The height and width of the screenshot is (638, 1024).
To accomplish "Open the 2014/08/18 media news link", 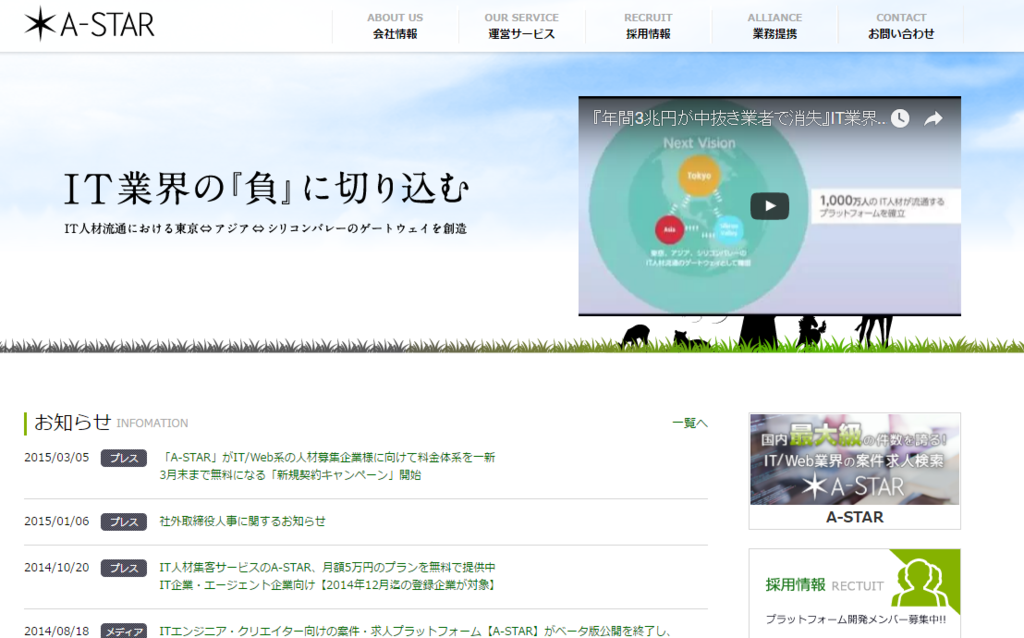I will [x=415, y=631].
